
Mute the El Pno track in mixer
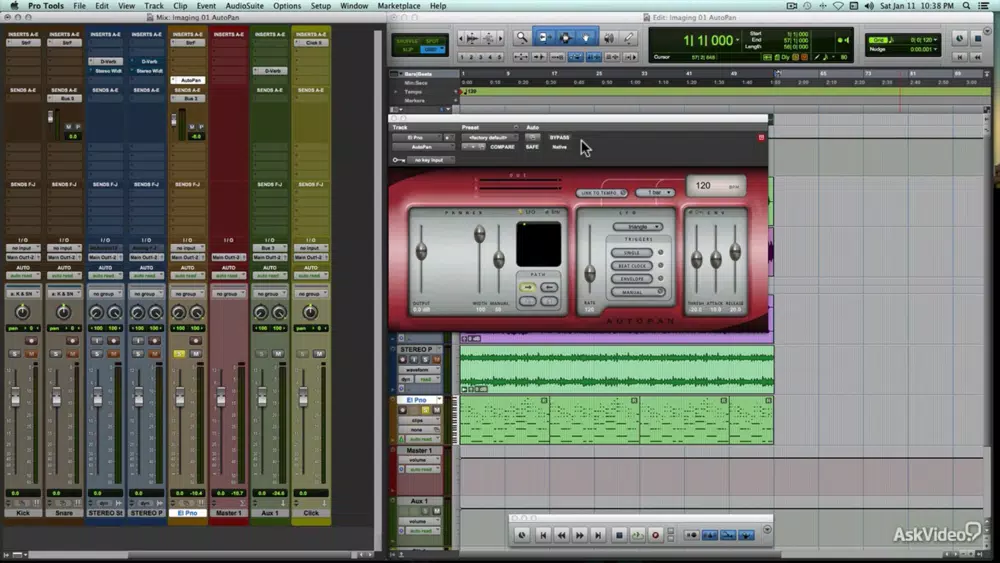click(196, 354)
